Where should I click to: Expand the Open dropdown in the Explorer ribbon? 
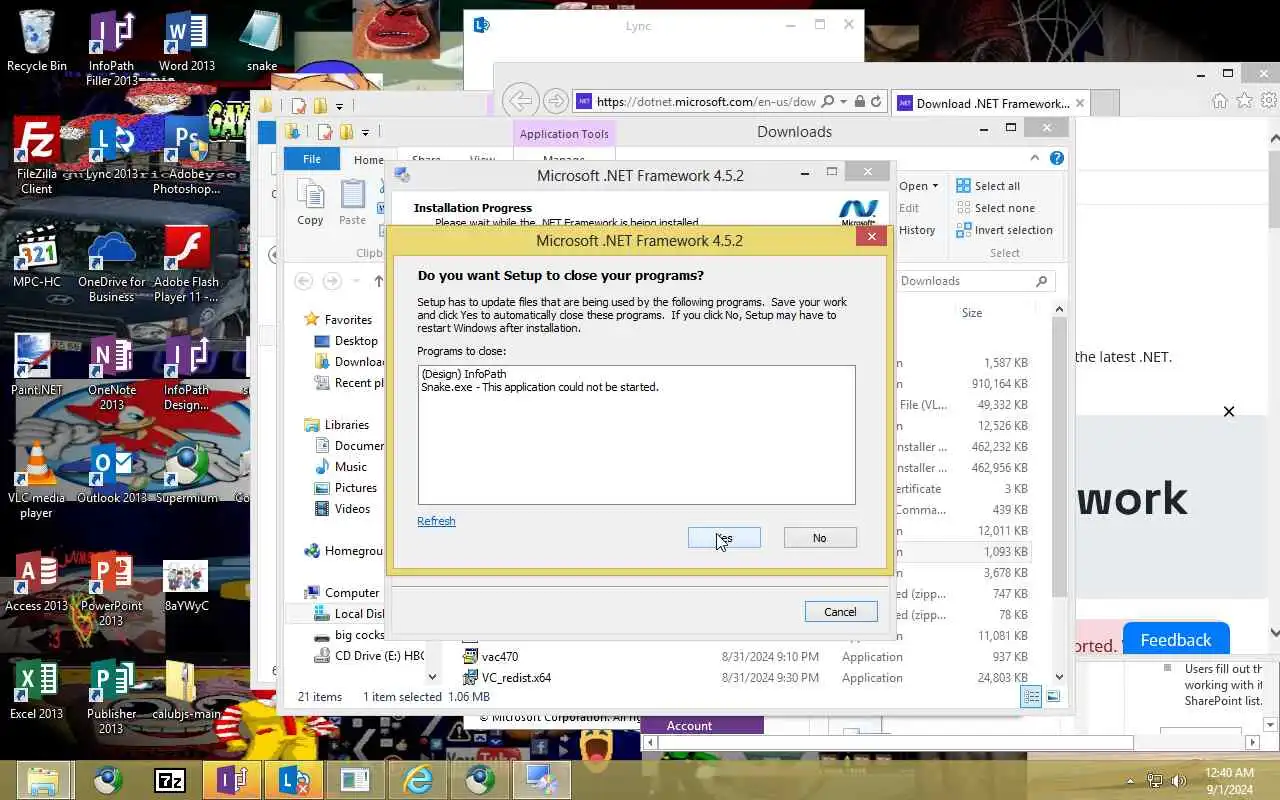point(919,186)
